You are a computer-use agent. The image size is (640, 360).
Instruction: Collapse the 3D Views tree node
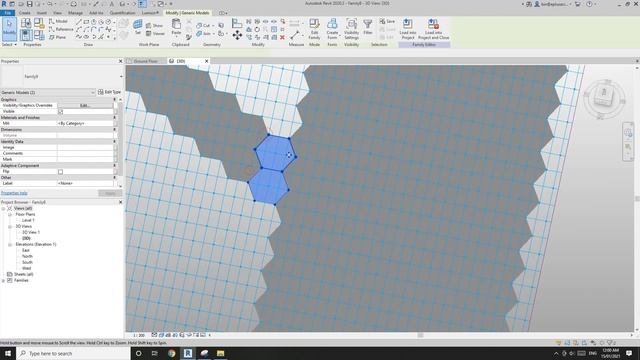10,226
